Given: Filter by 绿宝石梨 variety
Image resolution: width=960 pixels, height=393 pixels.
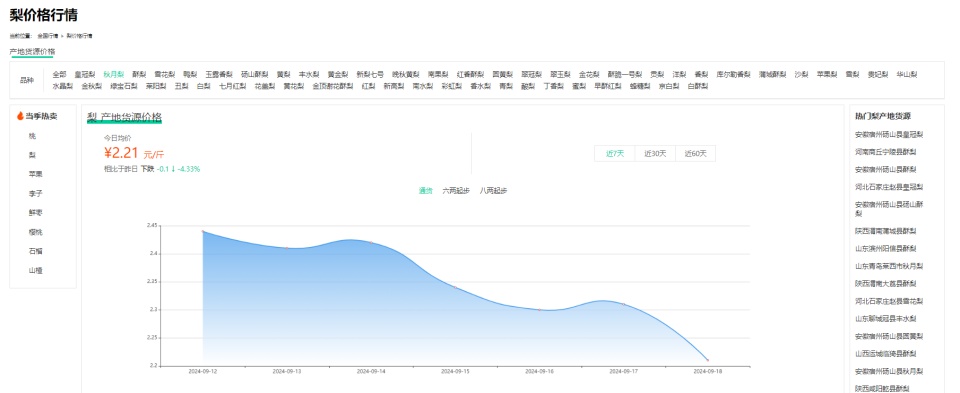Looking at the screenshot, I should (x=124, y=86).
